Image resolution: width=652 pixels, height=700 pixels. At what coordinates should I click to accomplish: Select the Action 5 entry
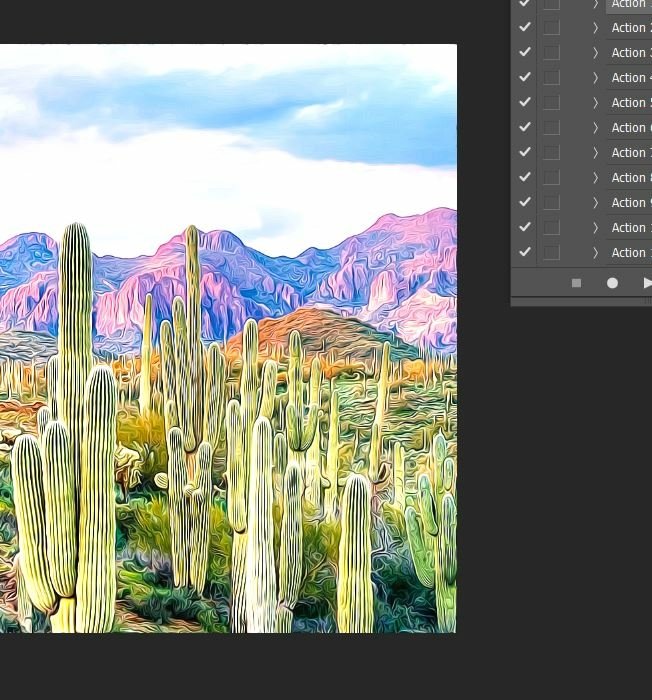pyautogui.click(x=629, y=102)
